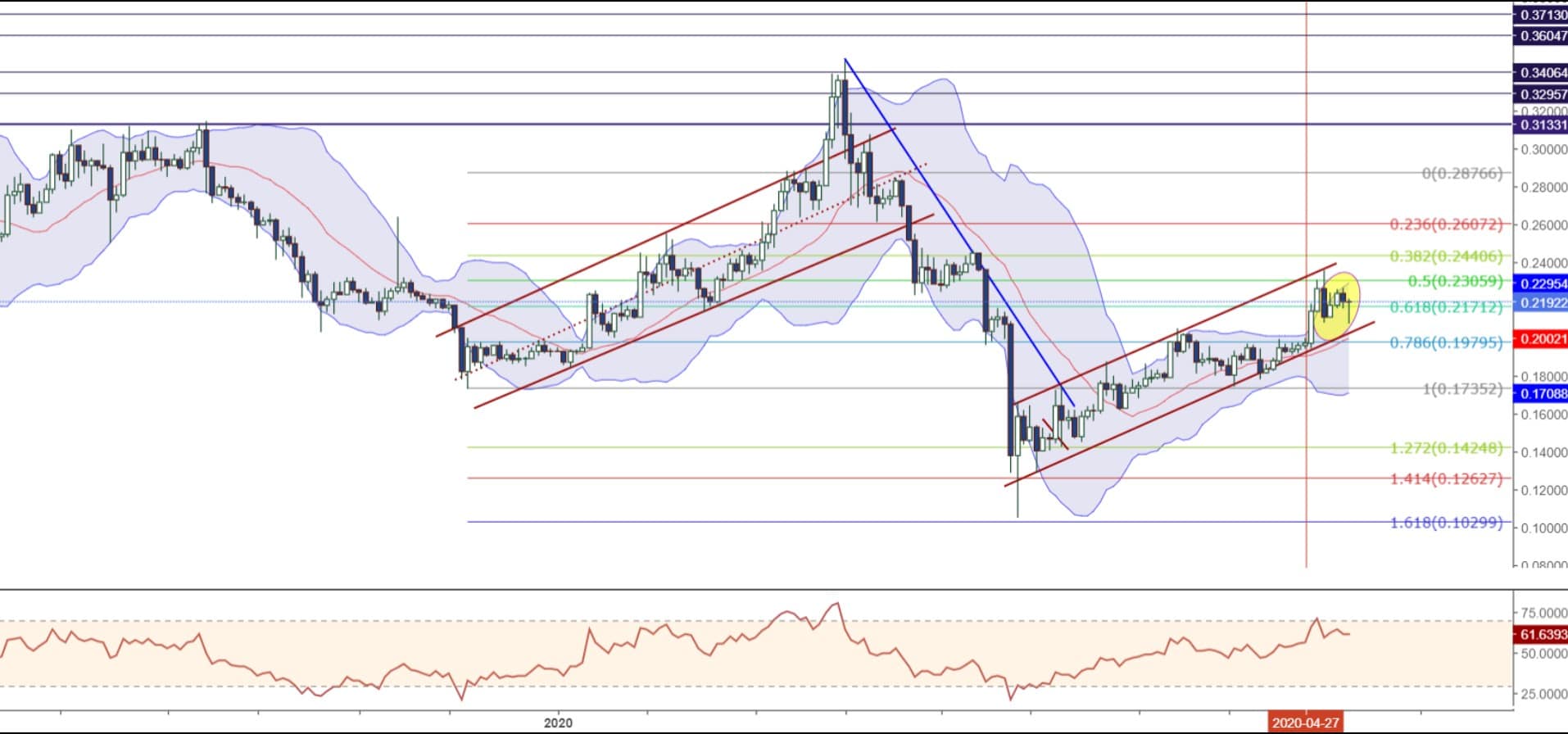Select the 0(0.28766) Fibonacci level label
Viewport: 1568px width, 734px height.
[x=1462, y=174]
